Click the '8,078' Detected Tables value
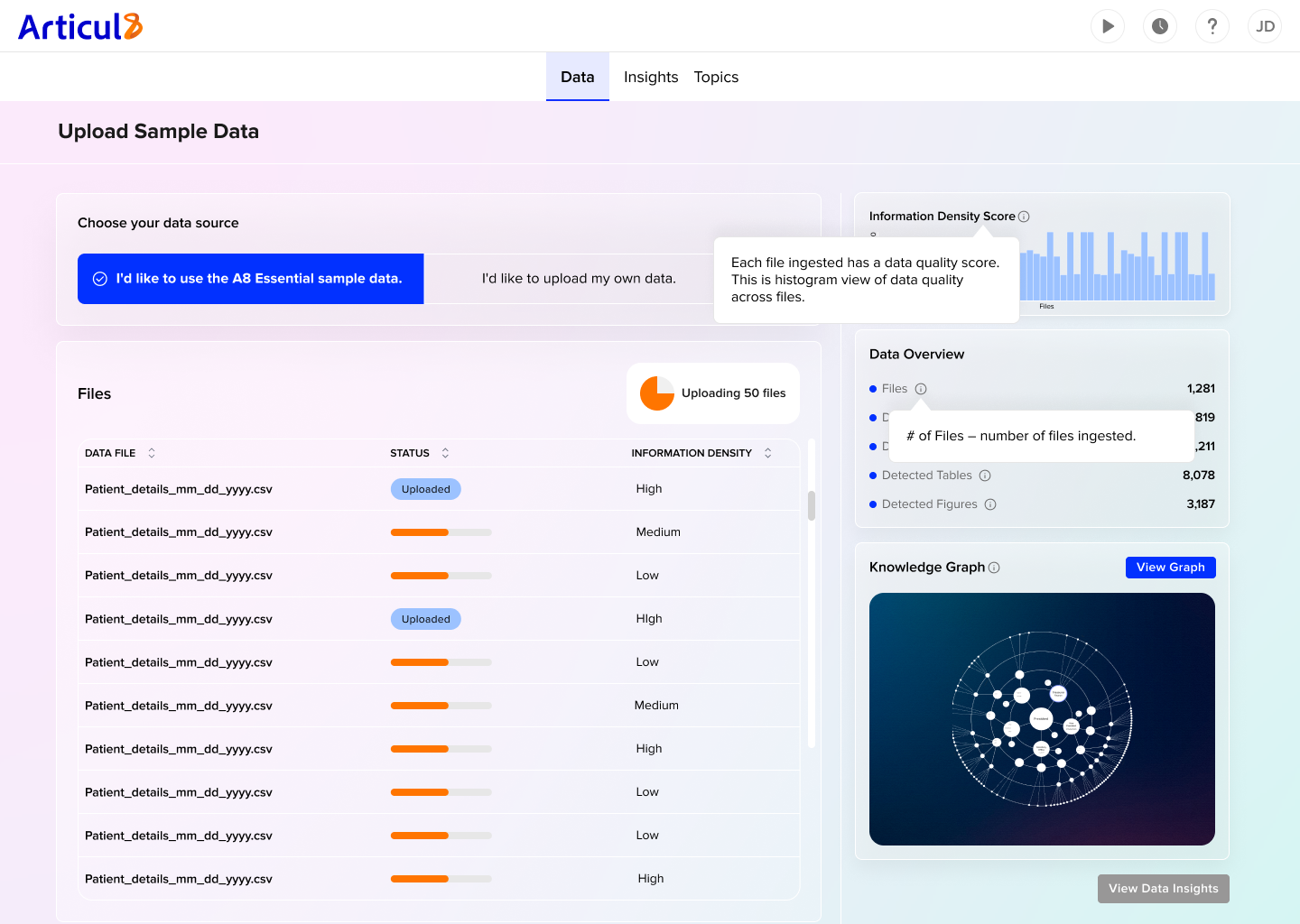Screen dimensions: 1300x924 pos(1199,476)
